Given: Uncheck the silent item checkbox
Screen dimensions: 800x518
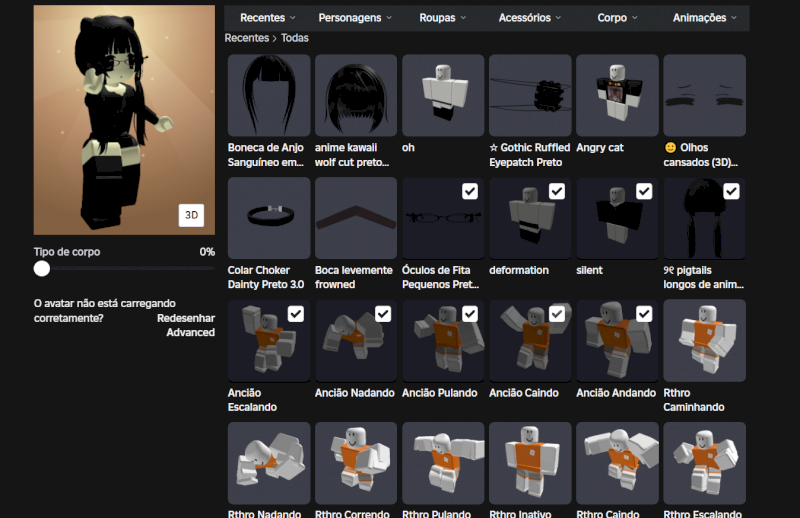Looking at the screenshot, I should click(x=644, y=191).
